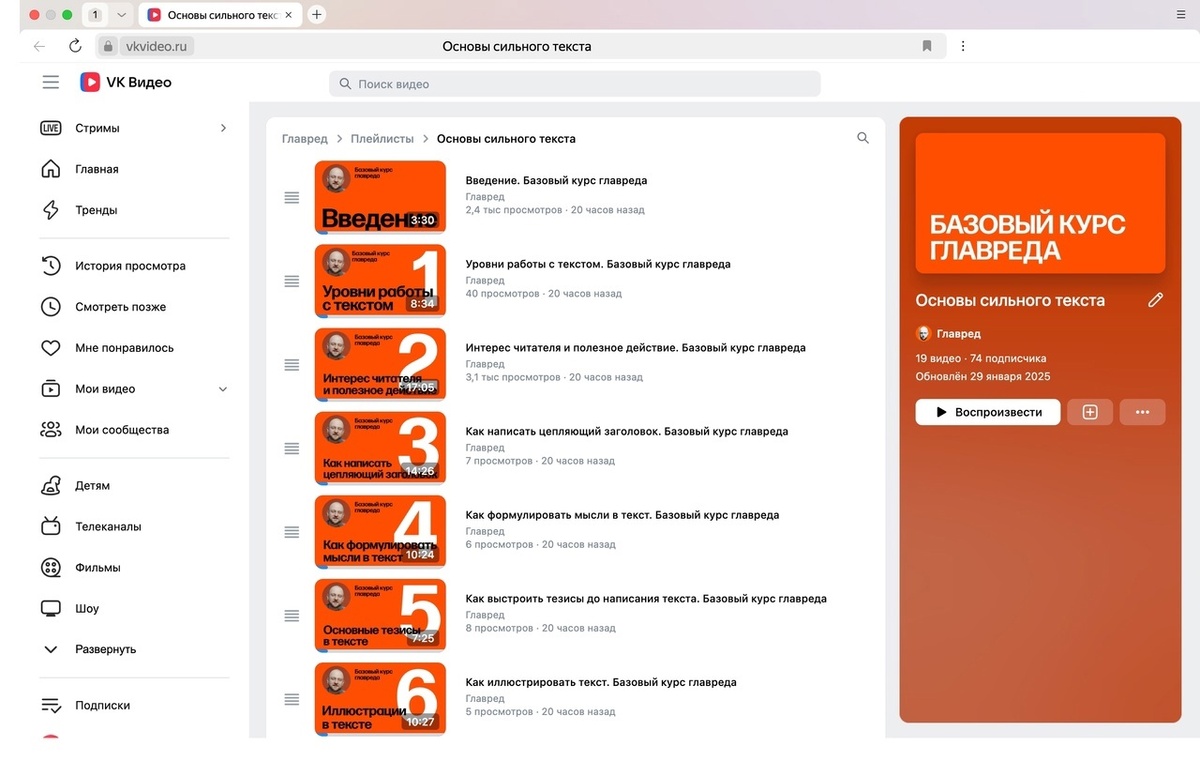Grab reorder handle for Интерес читателя video

pos(292,365)
